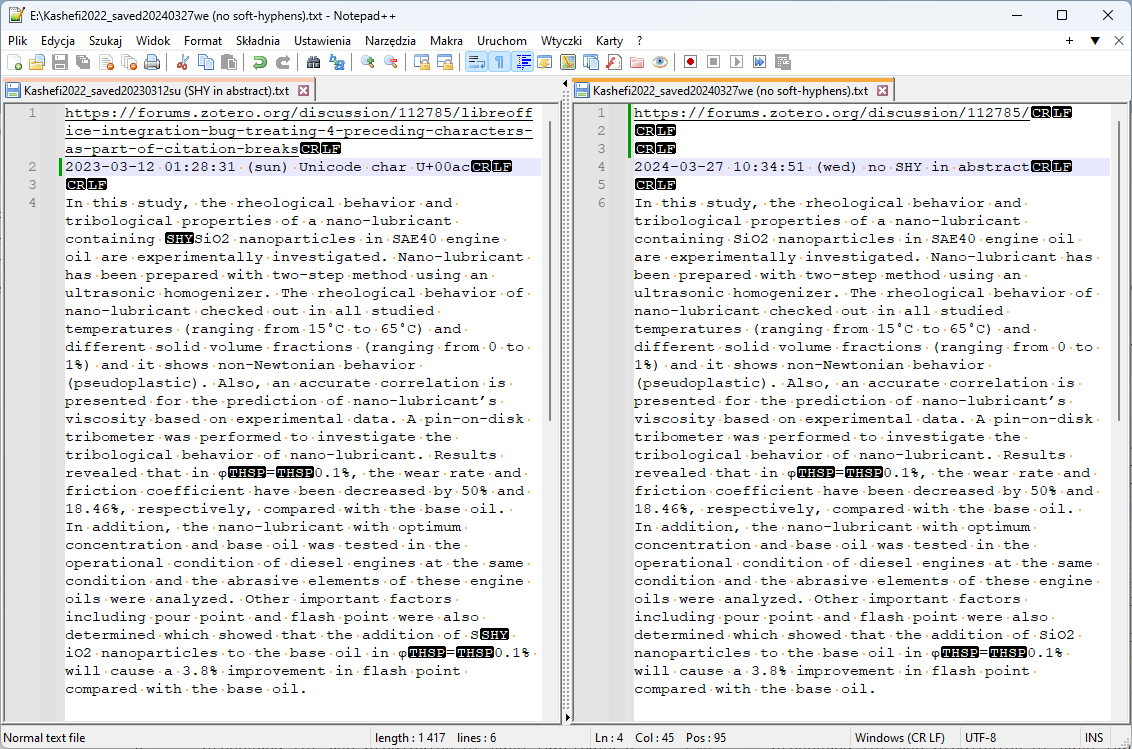Start macro recording with red dot icon

coord(690,62)
